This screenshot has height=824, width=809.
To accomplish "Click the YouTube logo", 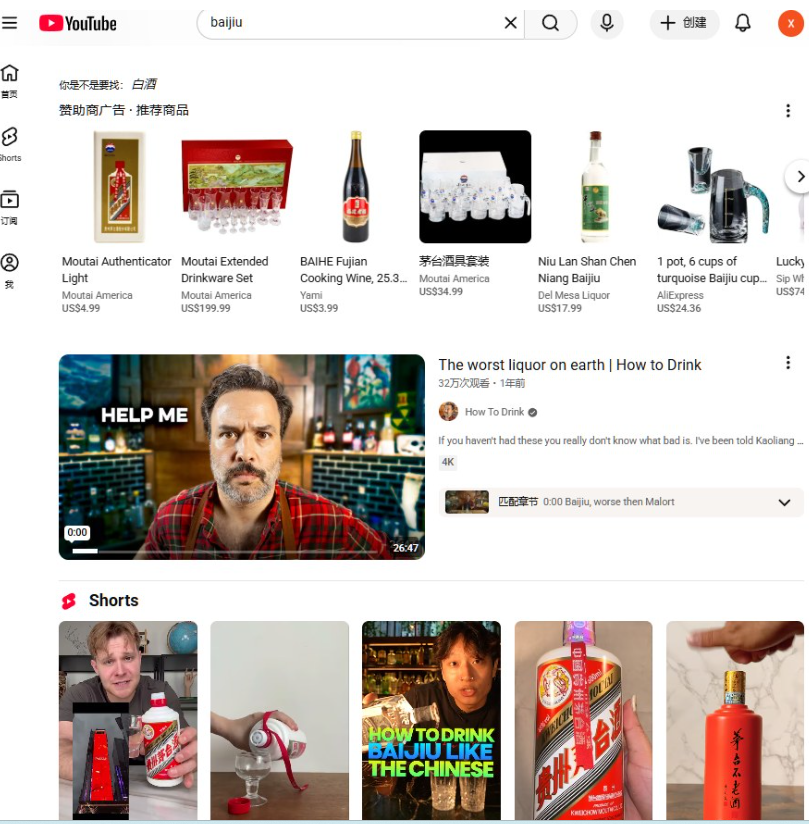I will (78, 23).
